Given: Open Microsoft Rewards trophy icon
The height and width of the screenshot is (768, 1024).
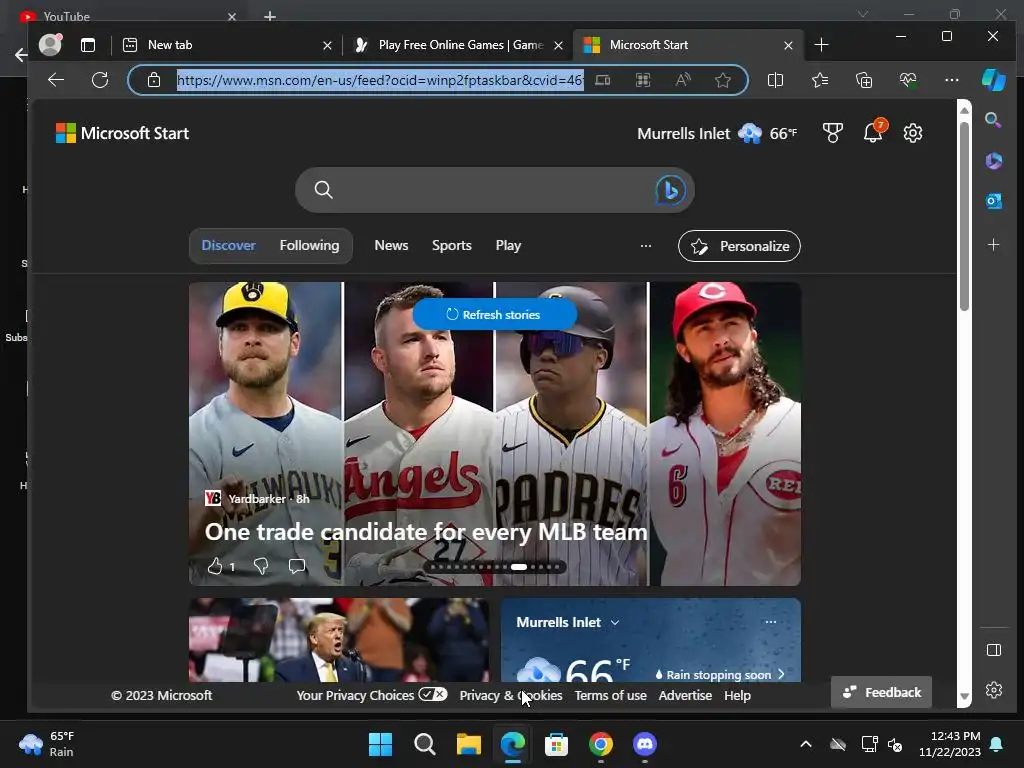Looking at the screenshot, I should [833, 133].
